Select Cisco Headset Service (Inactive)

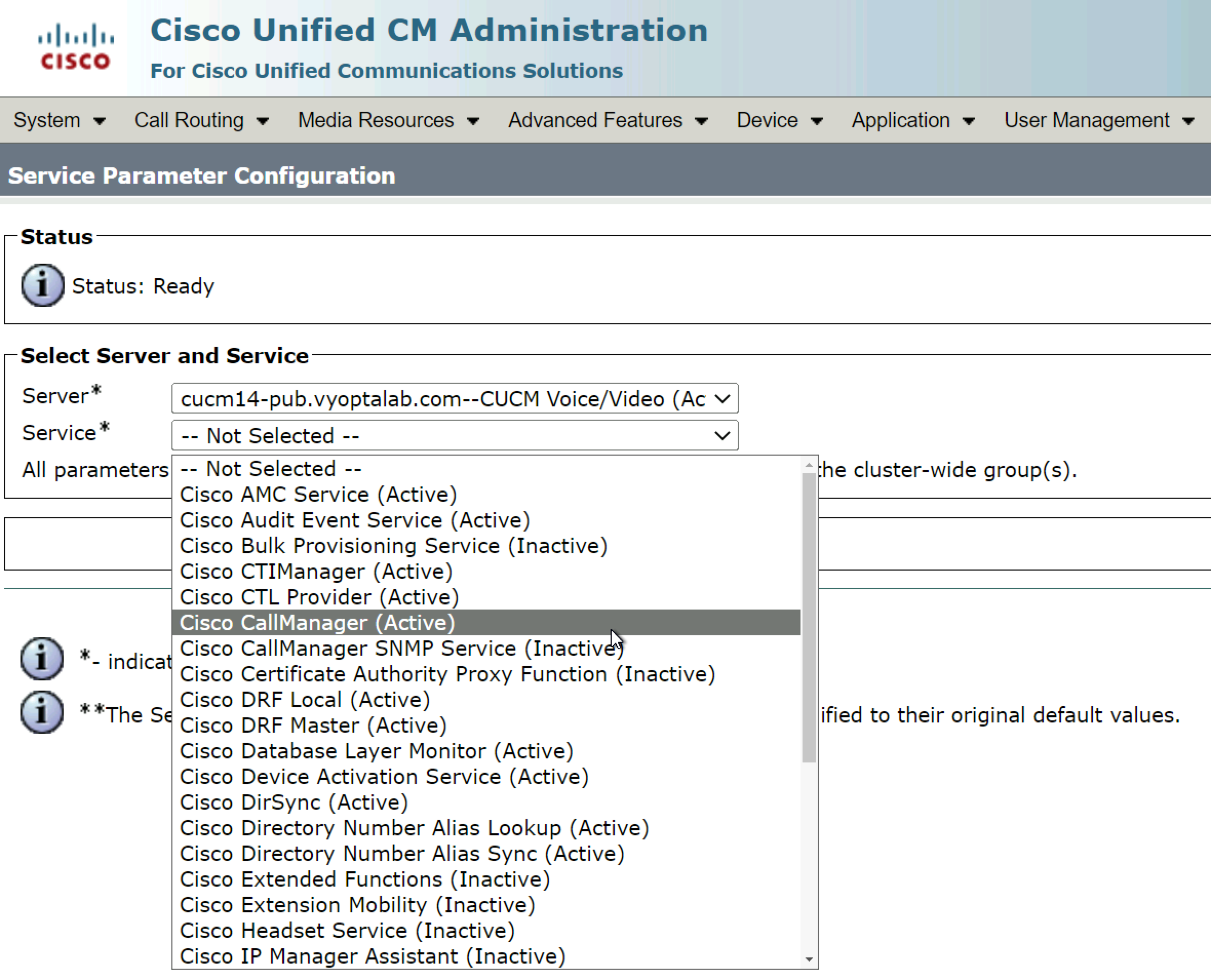[486, 931]
